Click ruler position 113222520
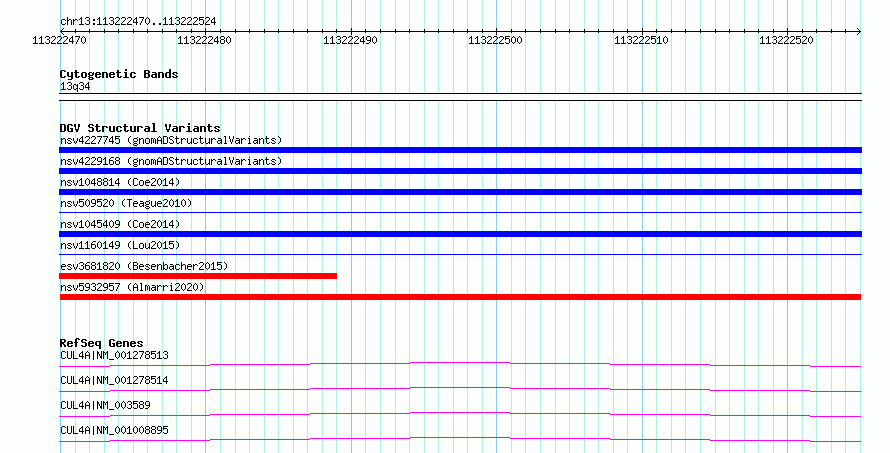Screen dimensions: 890x453 [x=786, y=40]
